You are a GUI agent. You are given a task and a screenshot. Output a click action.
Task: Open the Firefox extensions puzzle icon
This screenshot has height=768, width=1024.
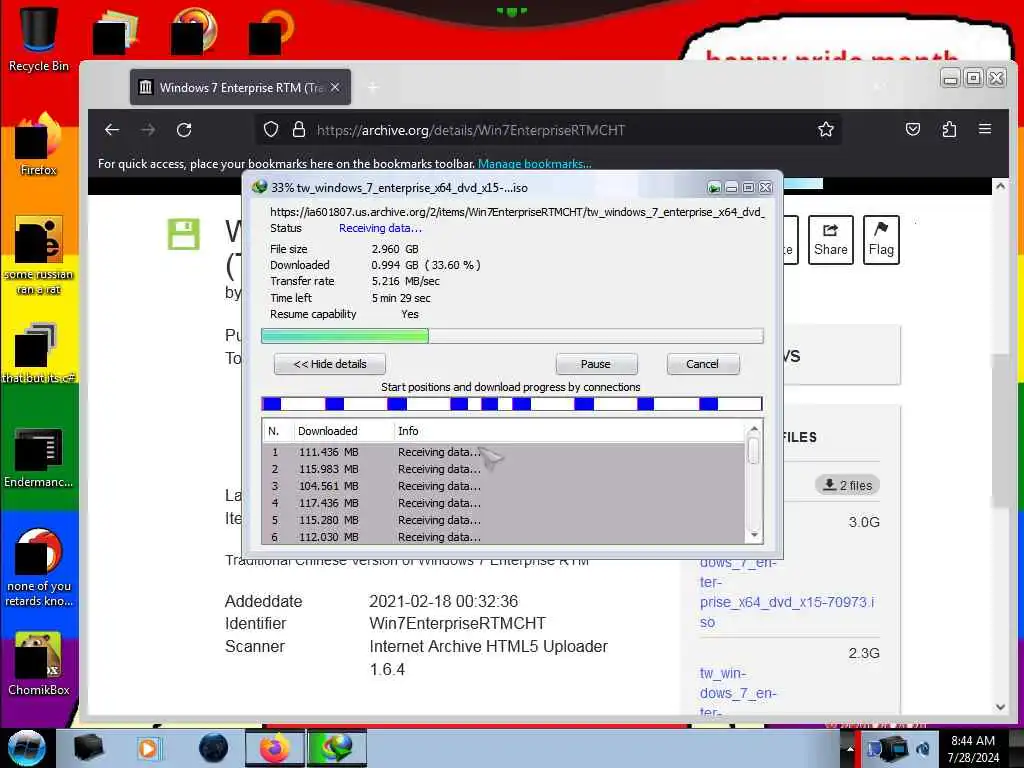[950, 129]
